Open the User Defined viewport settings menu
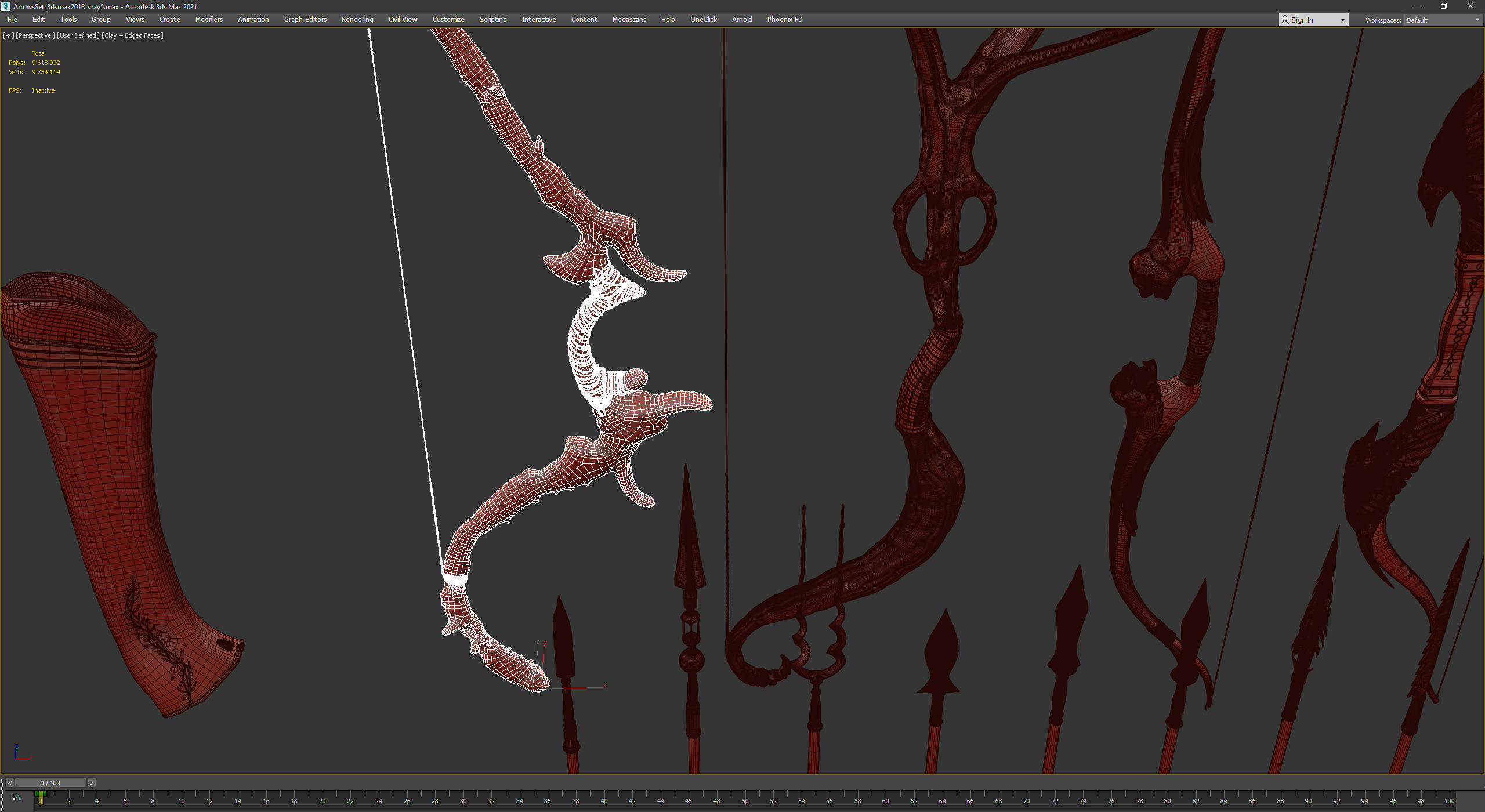1485x812 pixels. coord(78,35)
